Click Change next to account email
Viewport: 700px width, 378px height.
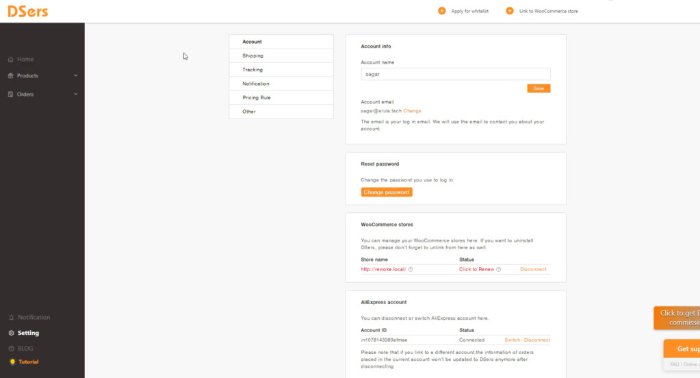412,111
